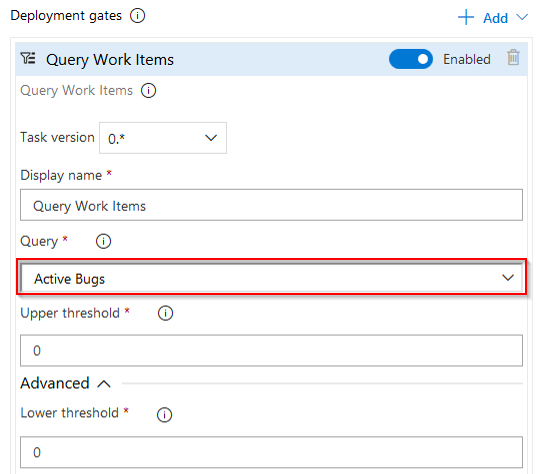539x474 pixels.
Task: Click the Upper threshold input field
Action: coord(271,350)
